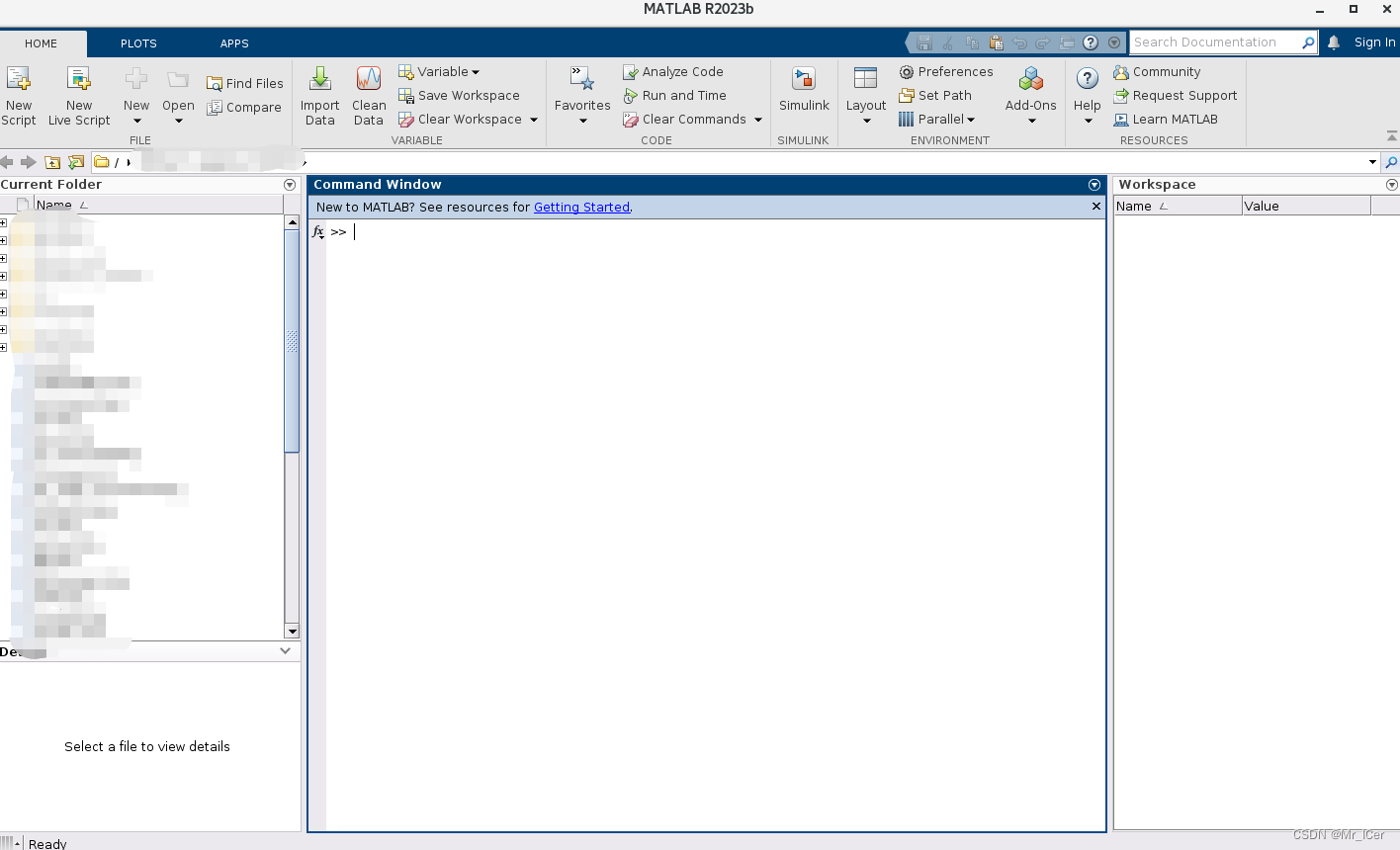Click the Browse for folder icon
This screenshot has width=1400, height=850.
click(x=76, y=162)
